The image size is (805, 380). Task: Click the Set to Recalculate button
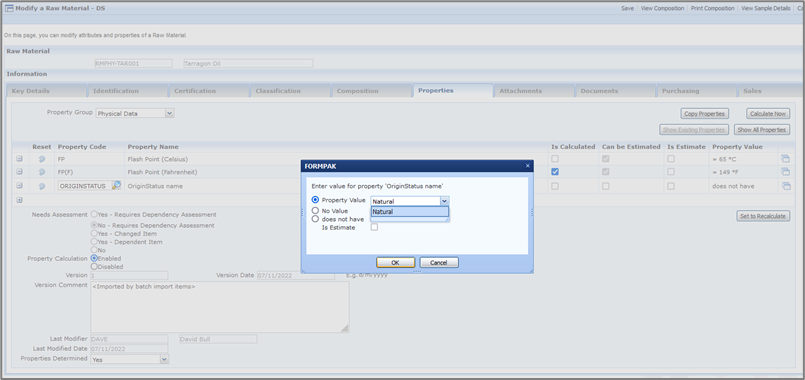(763, 216)
